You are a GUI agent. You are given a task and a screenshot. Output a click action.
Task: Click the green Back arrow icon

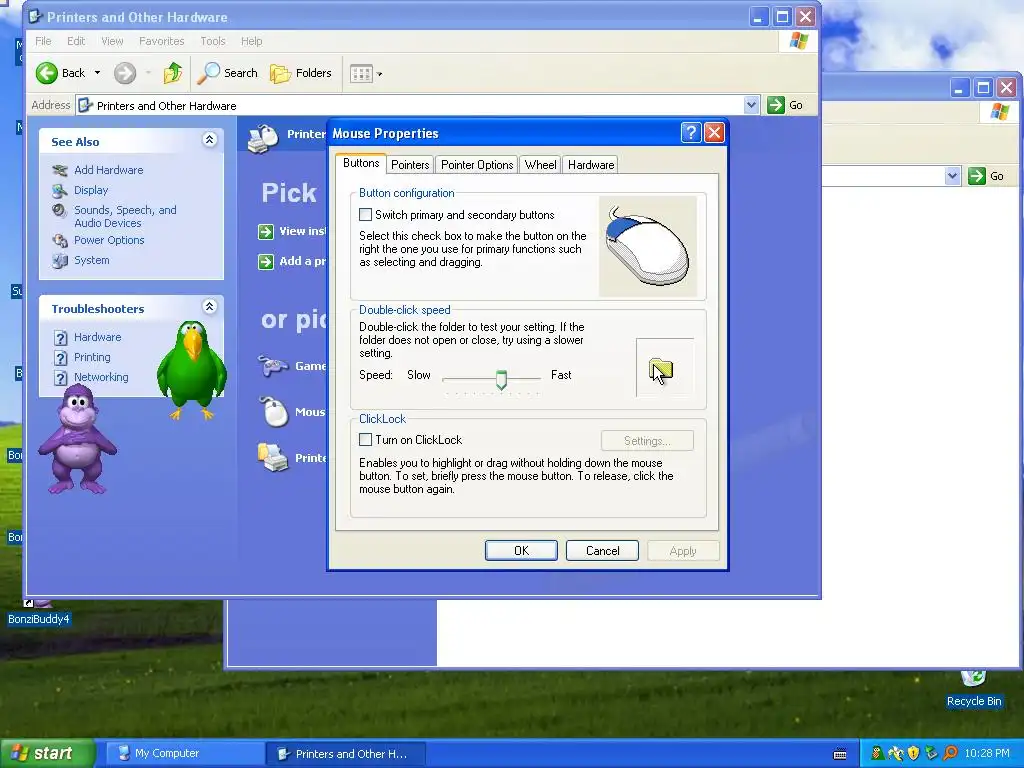click(x=46, y=73)
